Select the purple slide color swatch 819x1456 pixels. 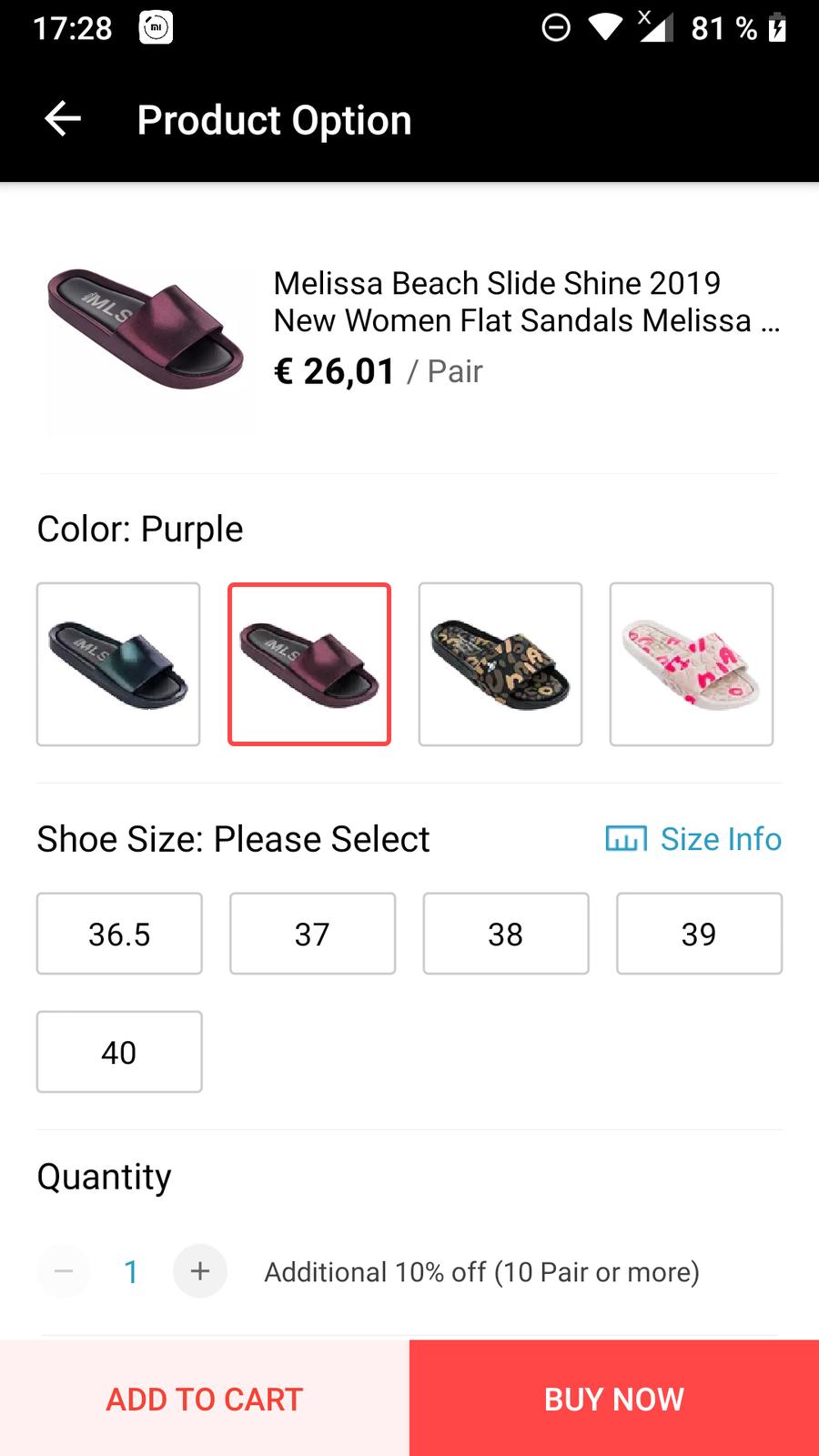(x=309, y=664)
